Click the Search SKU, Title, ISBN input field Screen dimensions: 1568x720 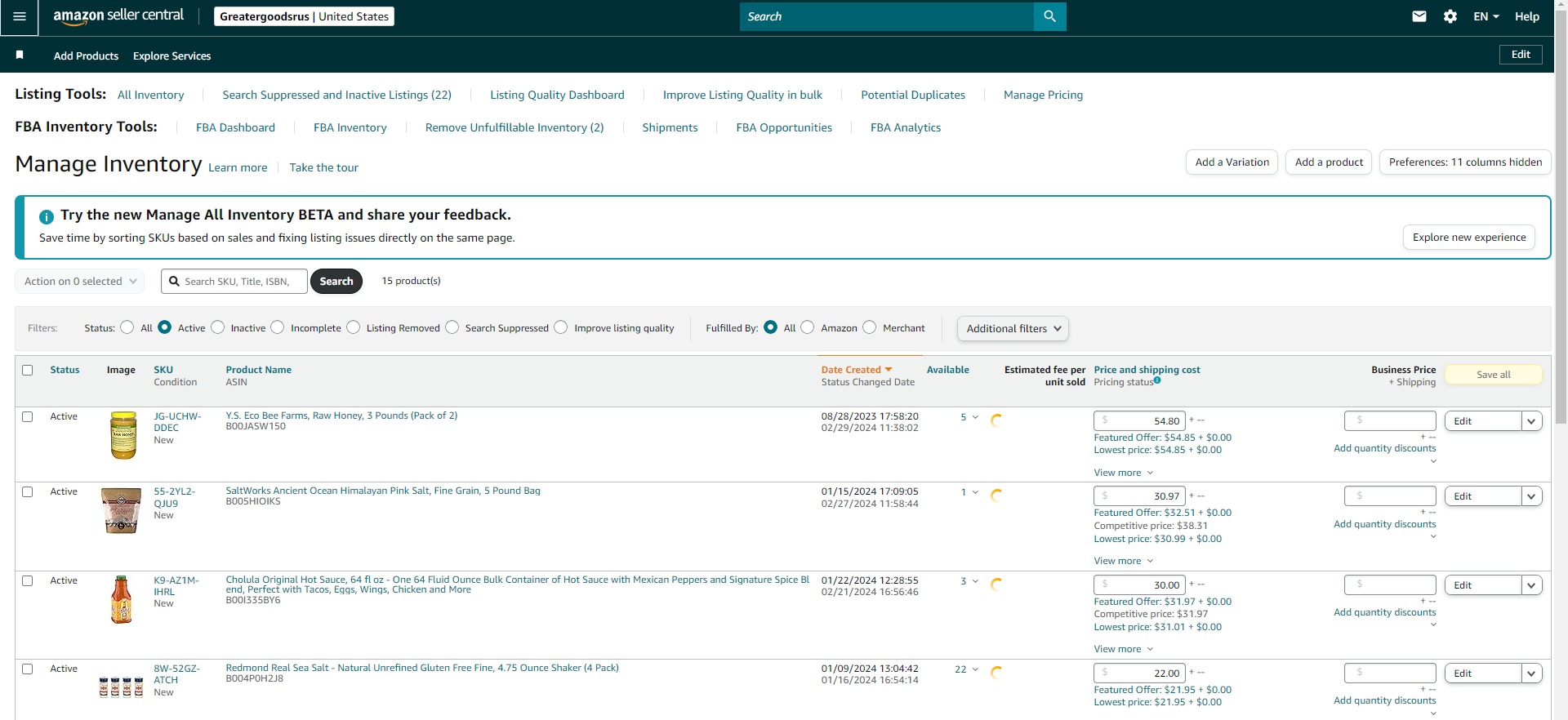pyautogui.click(x=234, y=281)
